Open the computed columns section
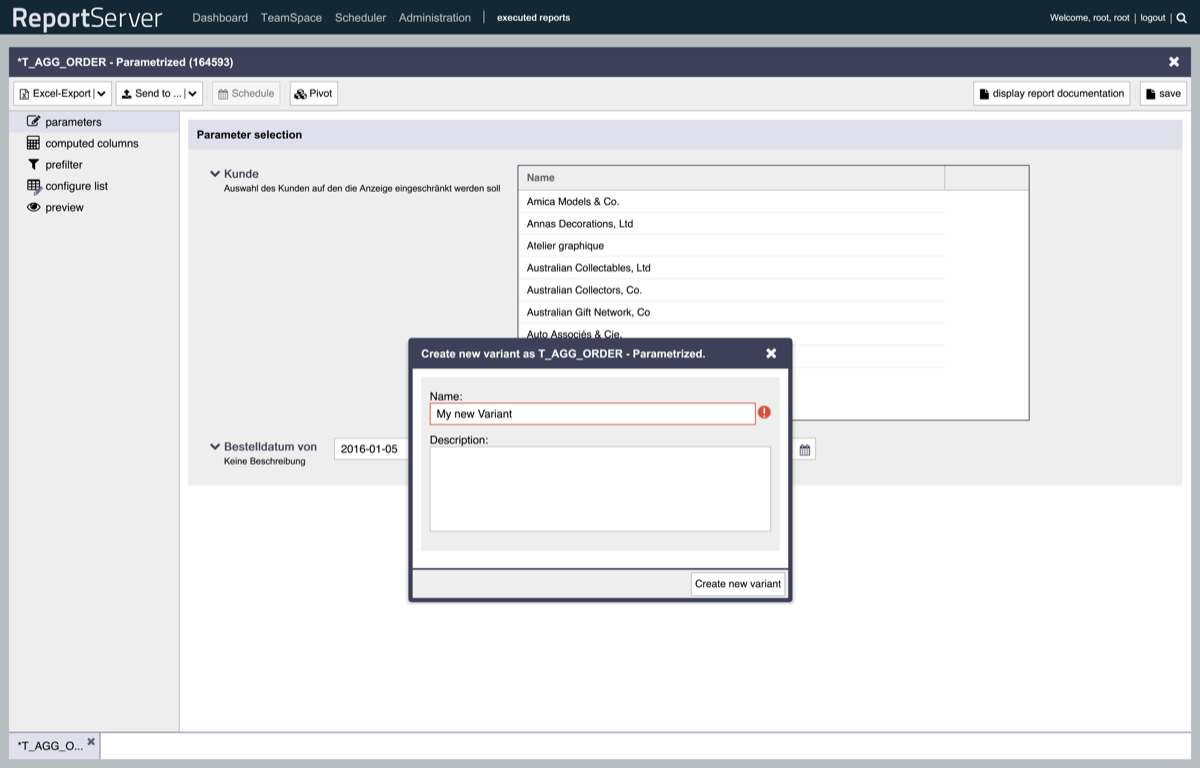 pyautogui.click(x=91, y=143)
